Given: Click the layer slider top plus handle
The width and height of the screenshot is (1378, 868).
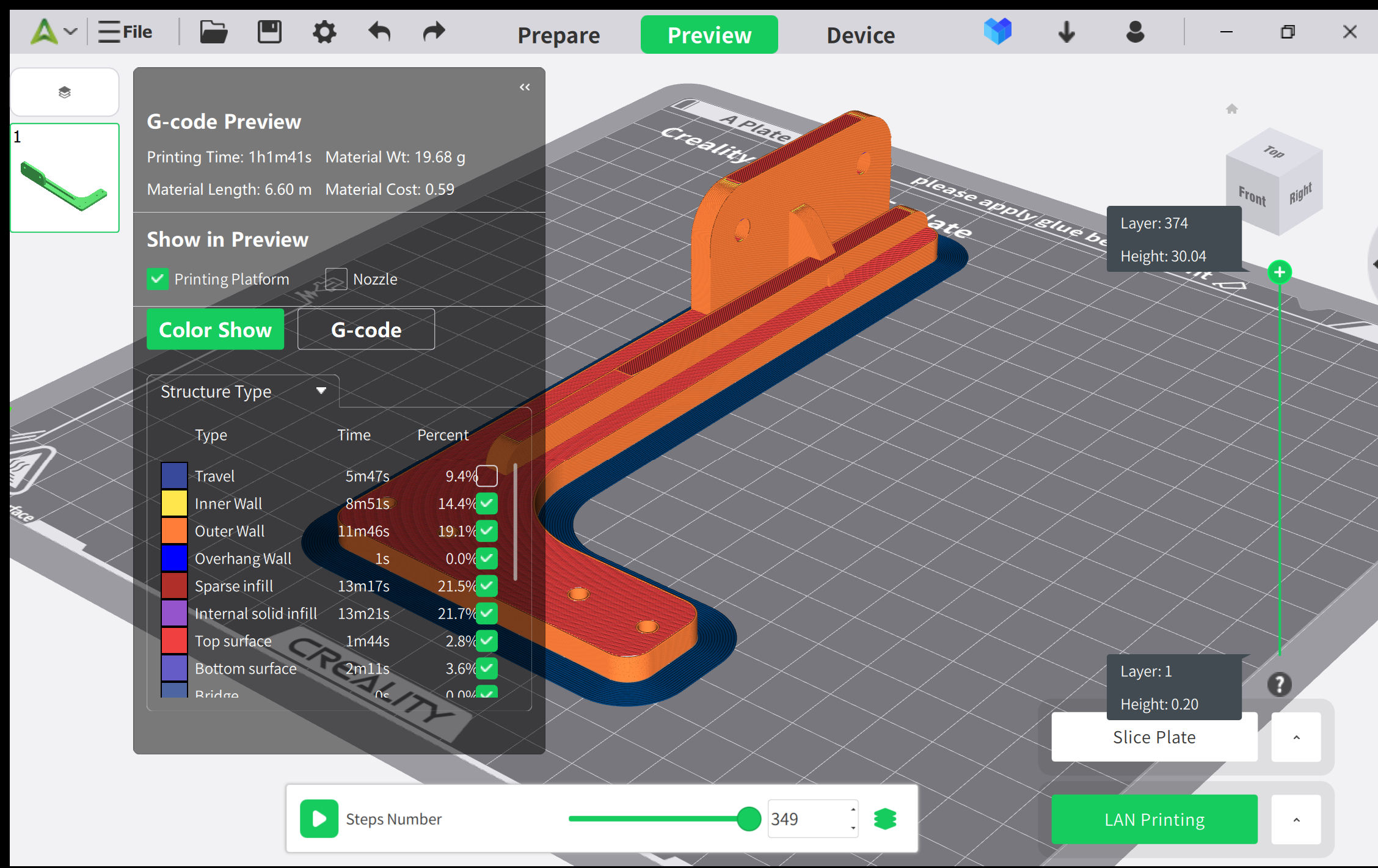Looking at the screenshot, I should 1280,272.
